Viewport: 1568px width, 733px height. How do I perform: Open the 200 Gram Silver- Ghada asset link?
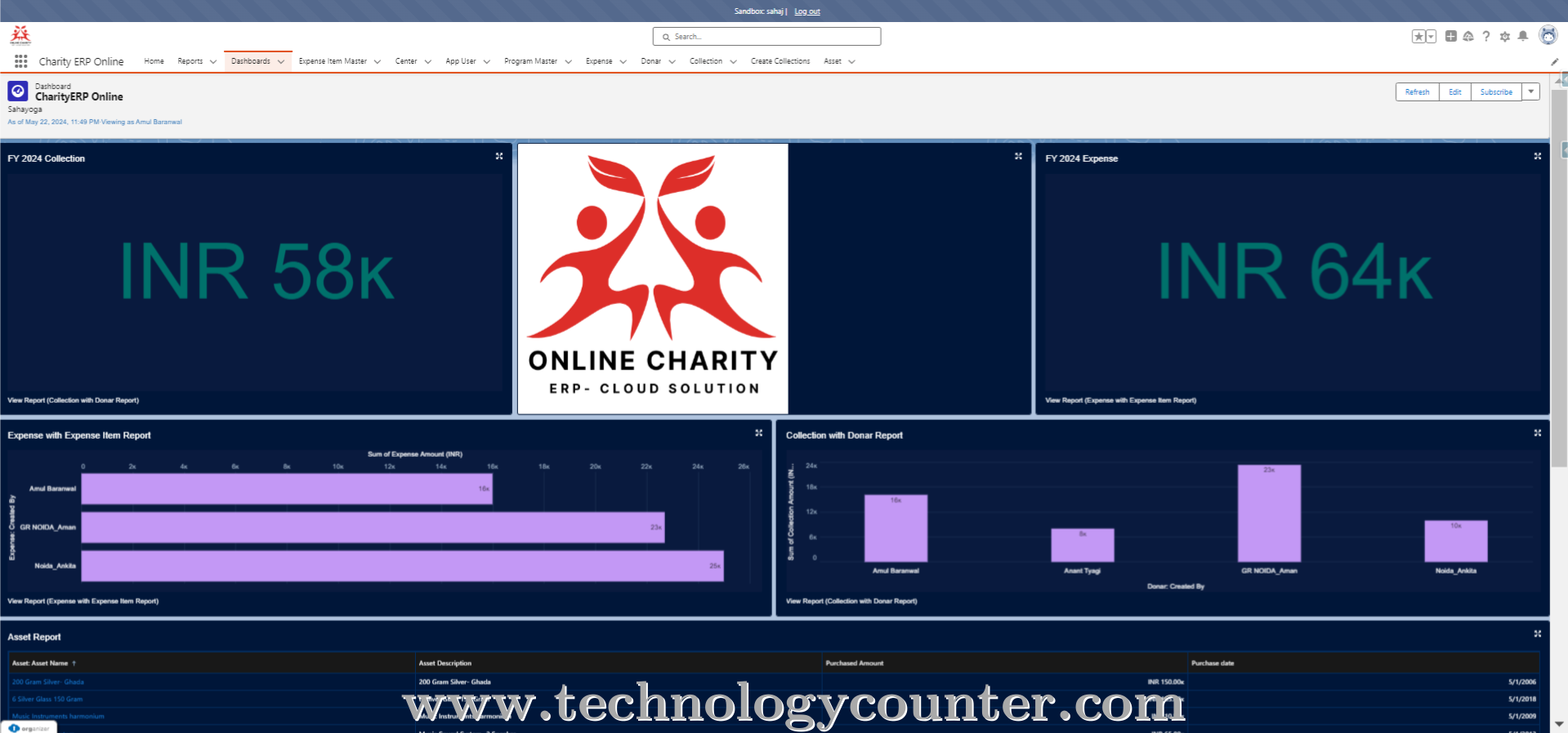point(48,682)
